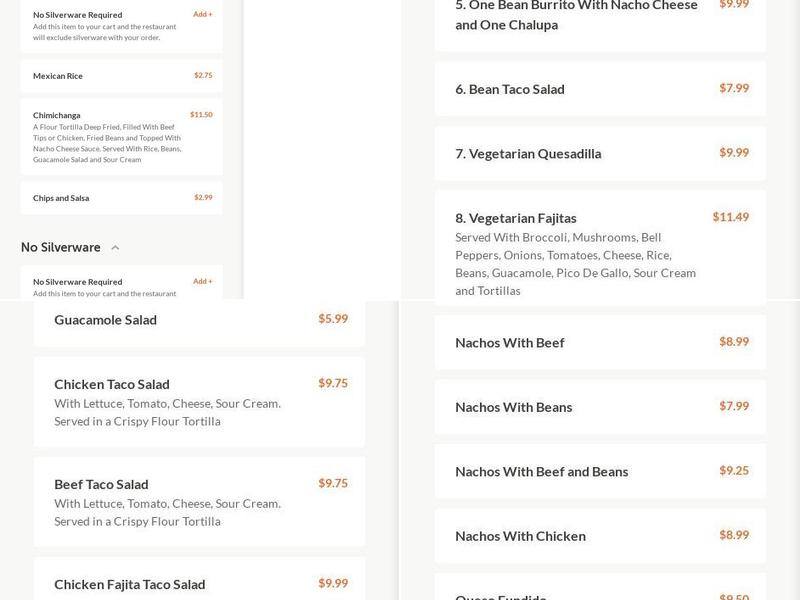The image size is (800, 600).
Task: Select the Vegetarian Fajitas item
Action: point(600,255)
